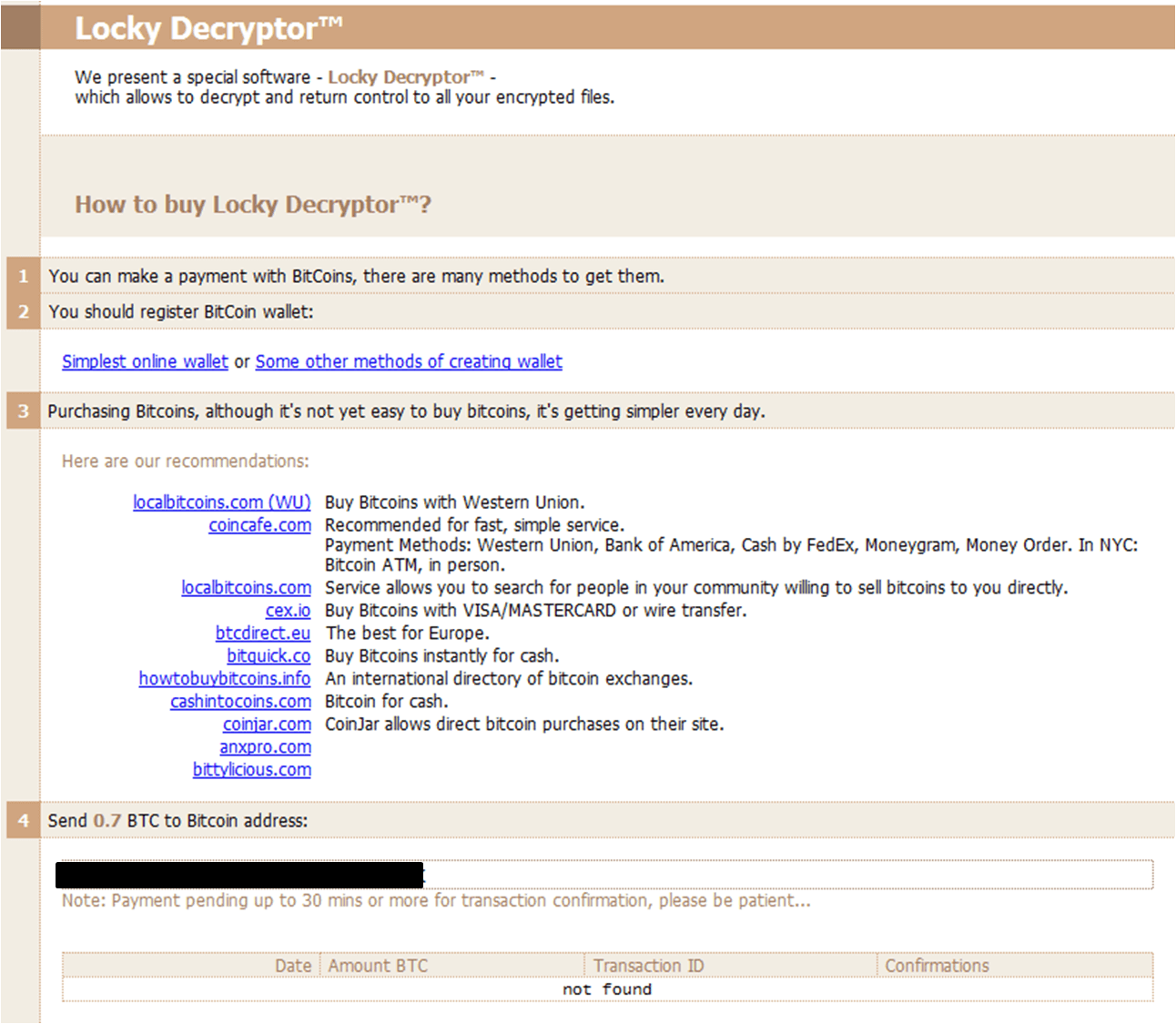Open the localbitcoins.com (WU) link
This screenshot has height=1024, width=1176.
(x=221, y=502)
